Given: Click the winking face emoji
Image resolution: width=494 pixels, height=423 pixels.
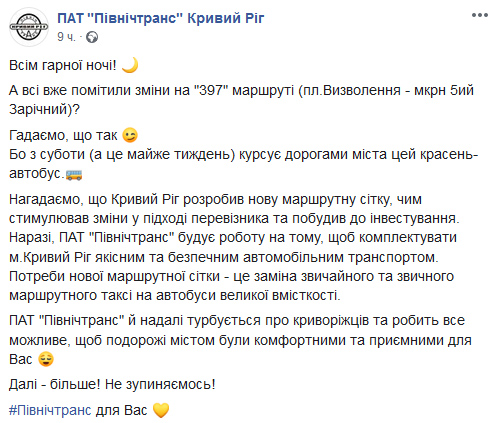Looking at the screenshot, I should tap(130, 135).
